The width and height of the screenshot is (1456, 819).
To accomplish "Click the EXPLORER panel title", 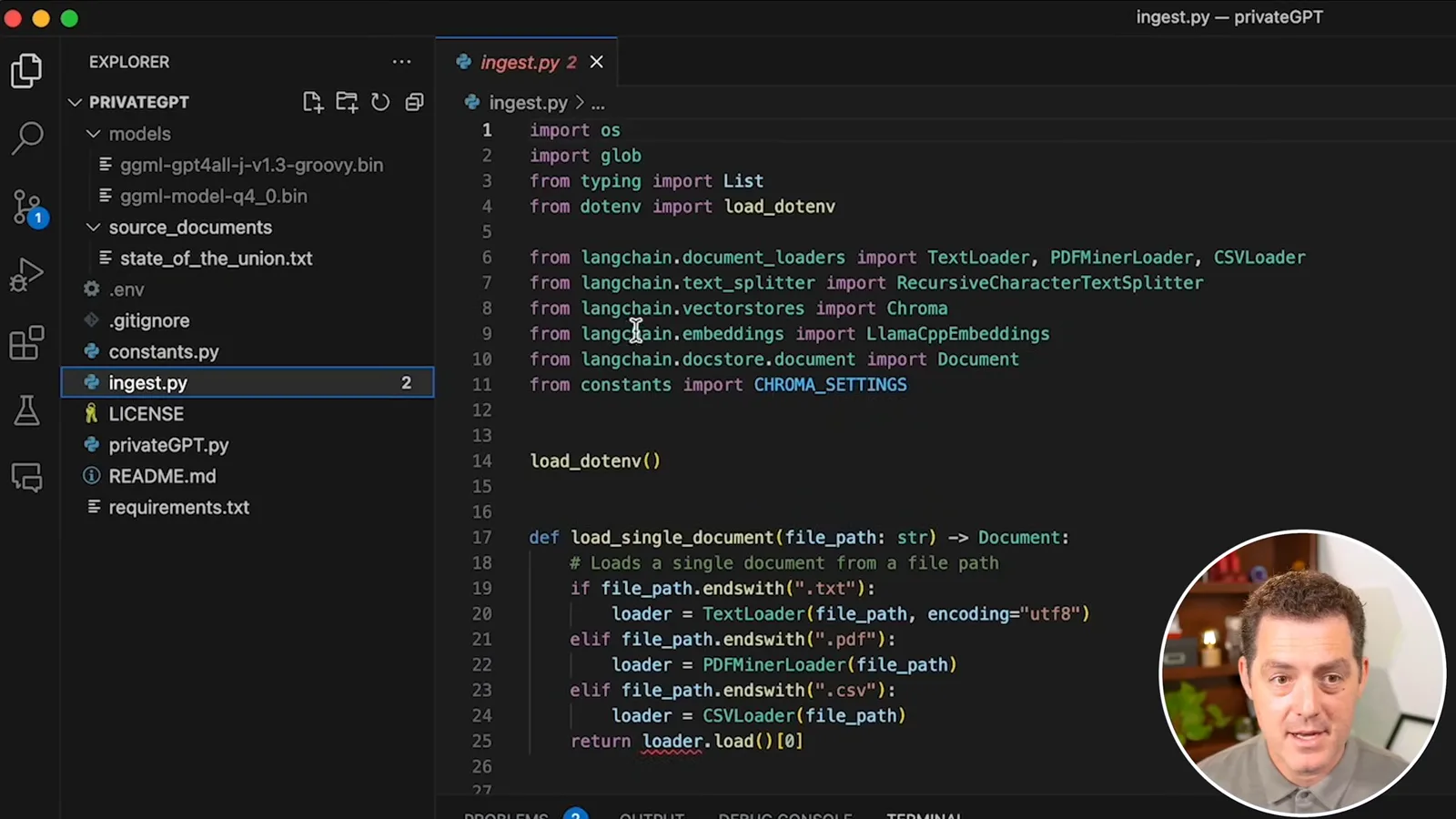I will (x=129, y=62).
